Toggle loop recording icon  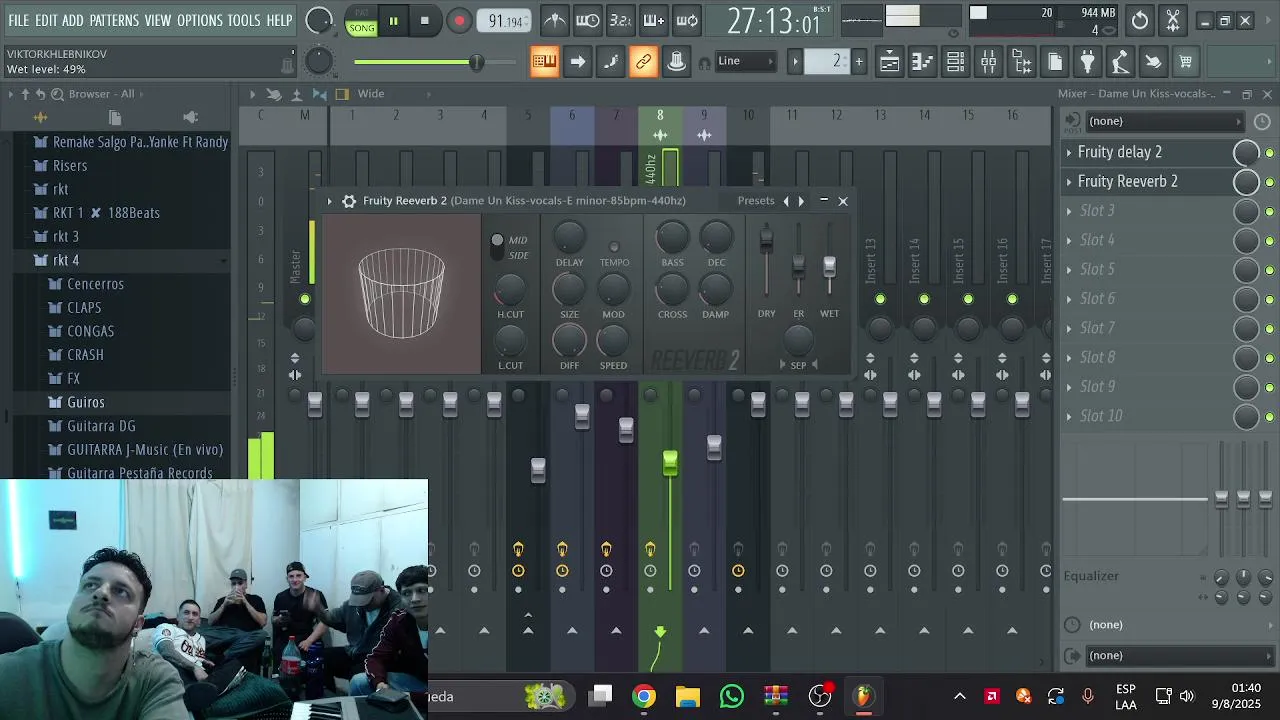687,20
